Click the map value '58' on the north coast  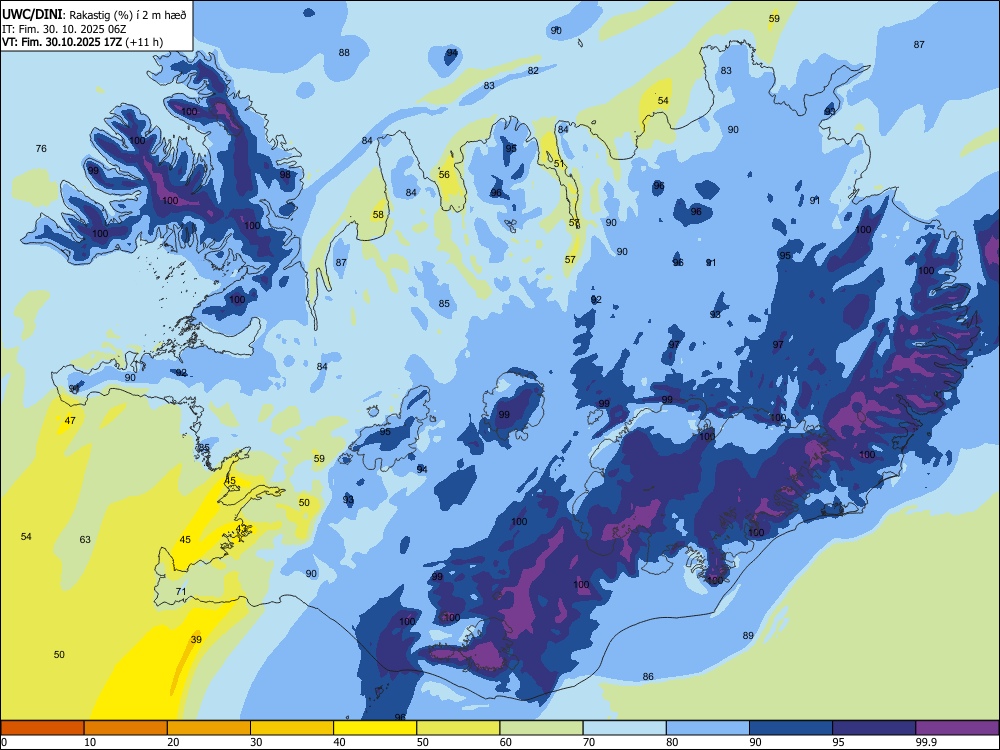(379, 215)
